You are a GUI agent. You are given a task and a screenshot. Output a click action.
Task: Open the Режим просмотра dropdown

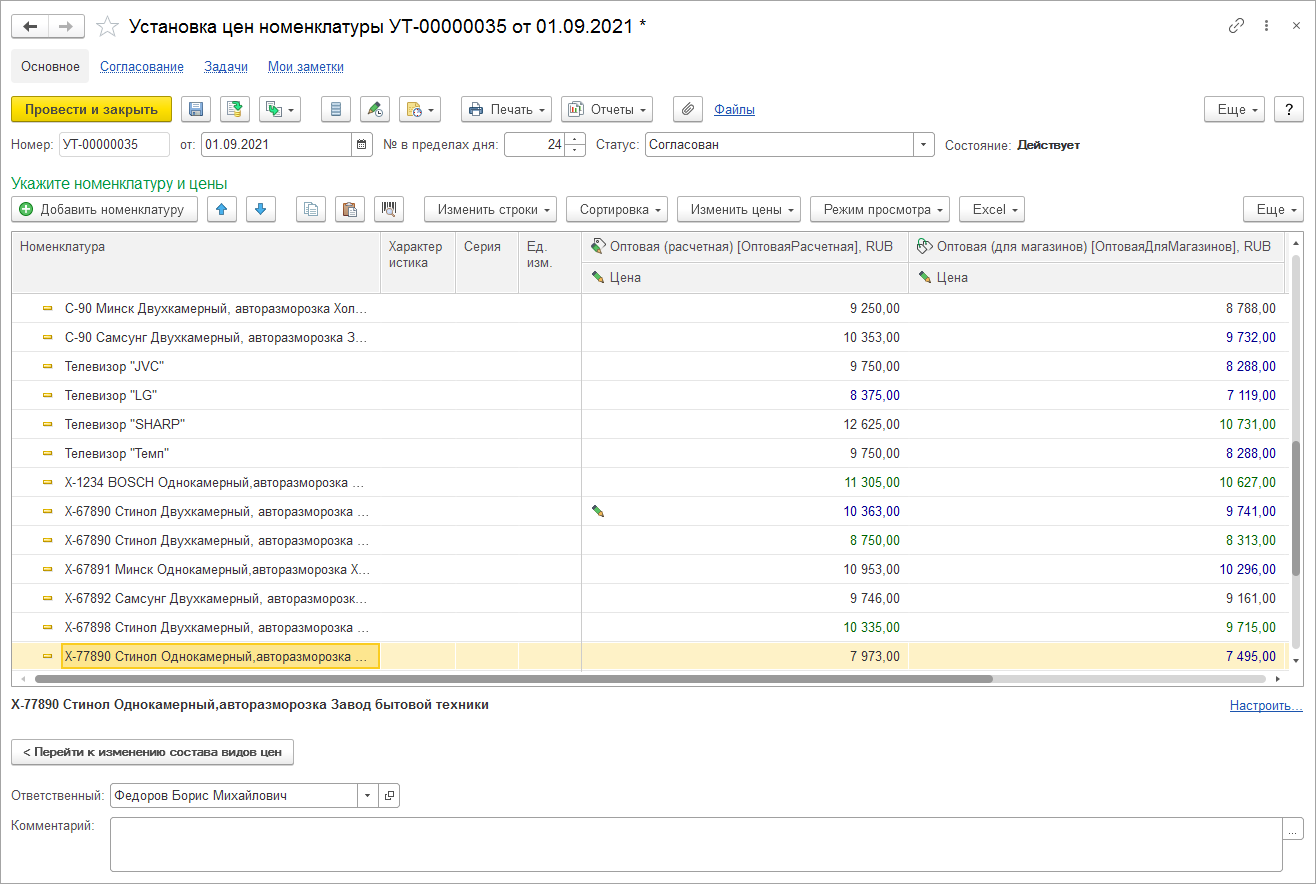point(879,209)
